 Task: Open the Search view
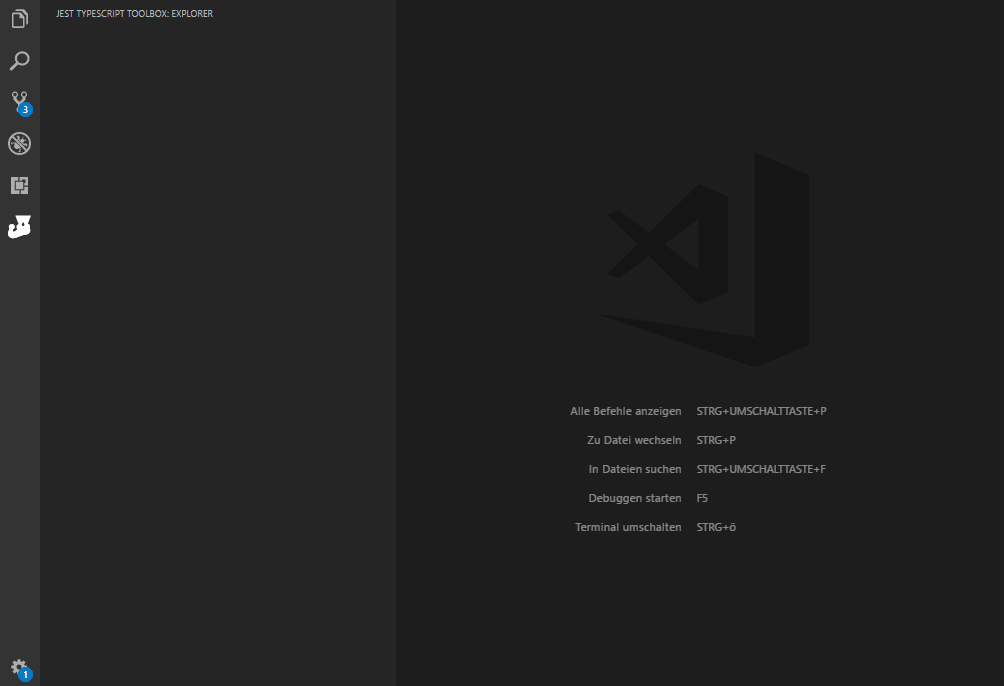[20, 61]
